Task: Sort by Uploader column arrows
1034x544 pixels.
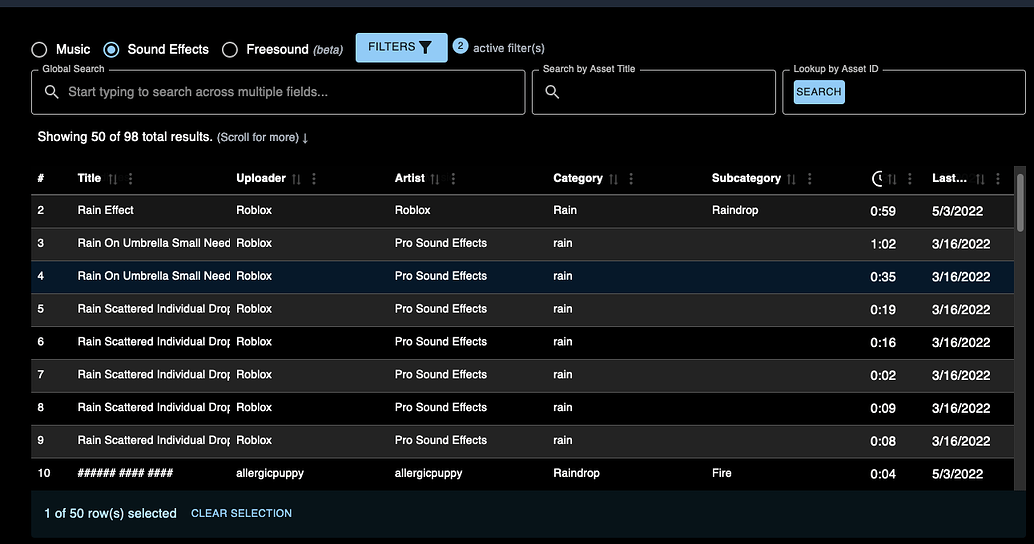Action: 296,179
